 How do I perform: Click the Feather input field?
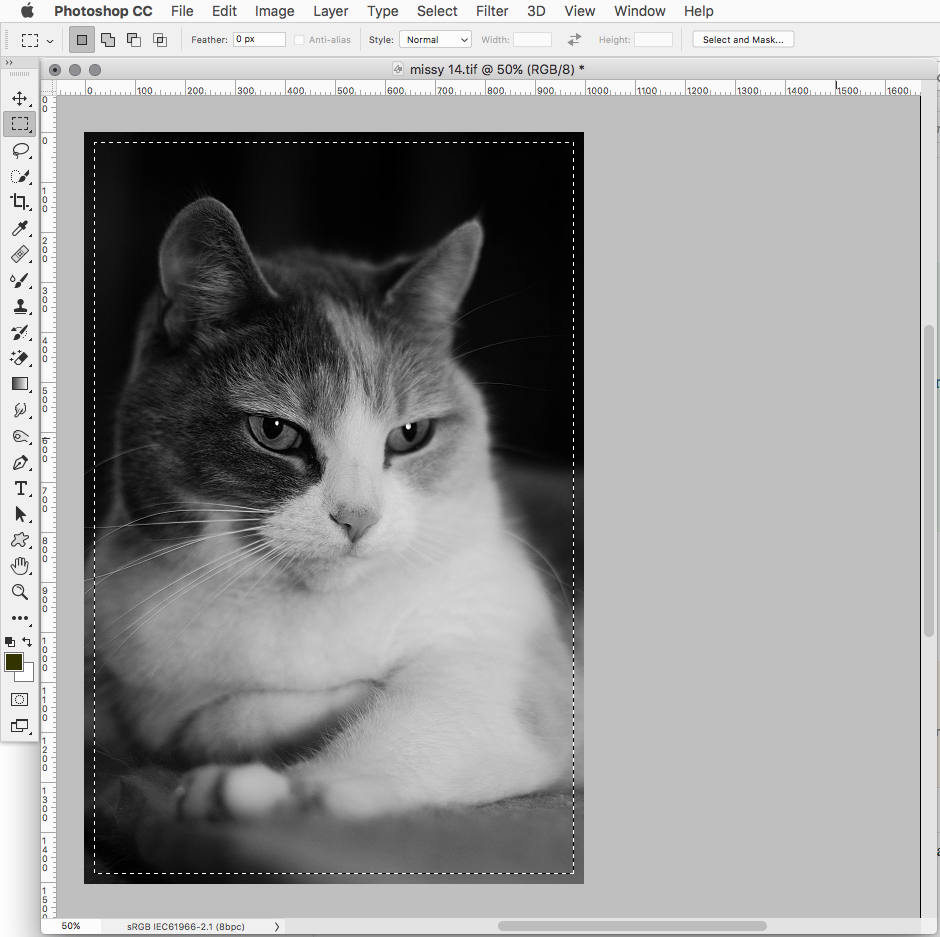point(259,40)
